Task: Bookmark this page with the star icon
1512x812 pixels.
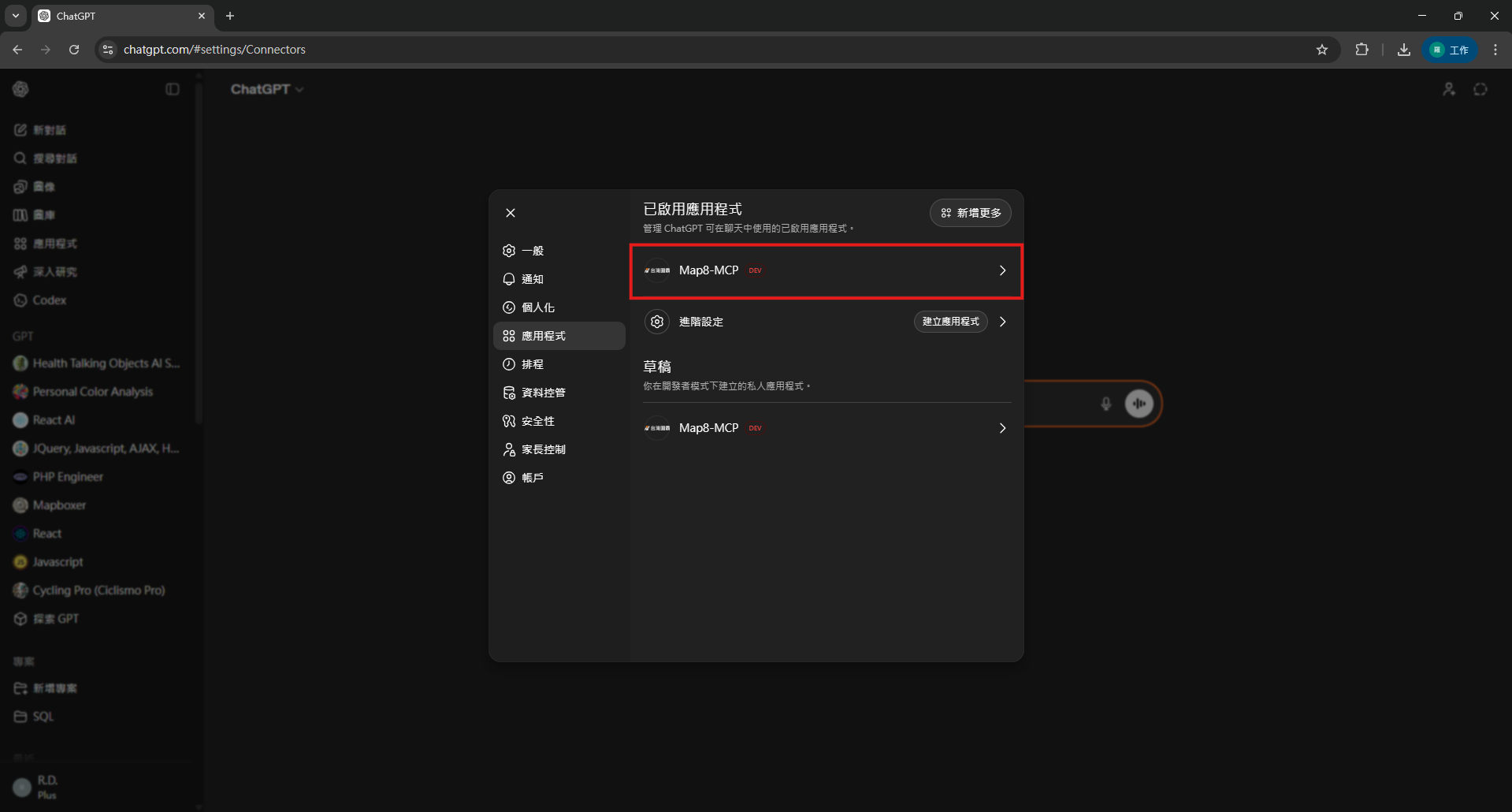Action: 1322,50
